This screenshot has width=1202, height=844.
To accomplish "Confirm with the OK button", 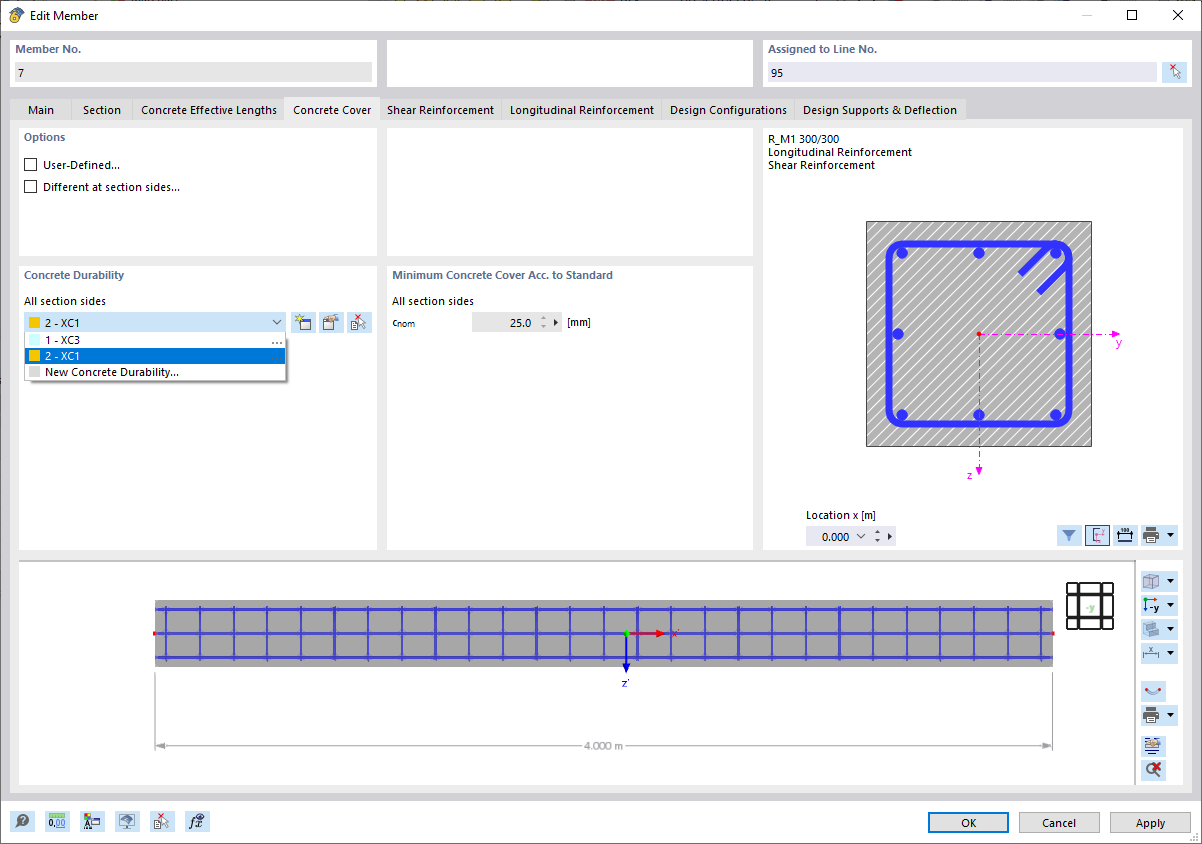I will 968,823.
